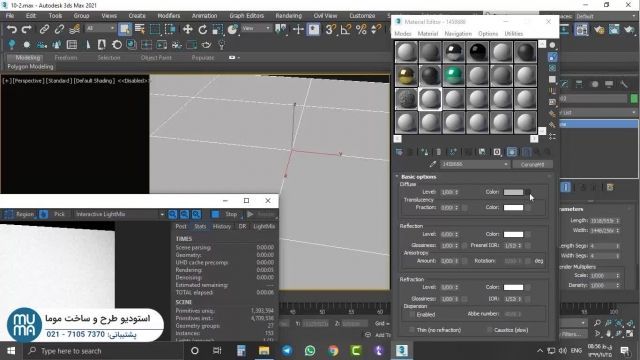The width and height of the screenshot is (640, 360).
Task: Click the teapot Render icon in toolbar
Action: pos(206,44)
